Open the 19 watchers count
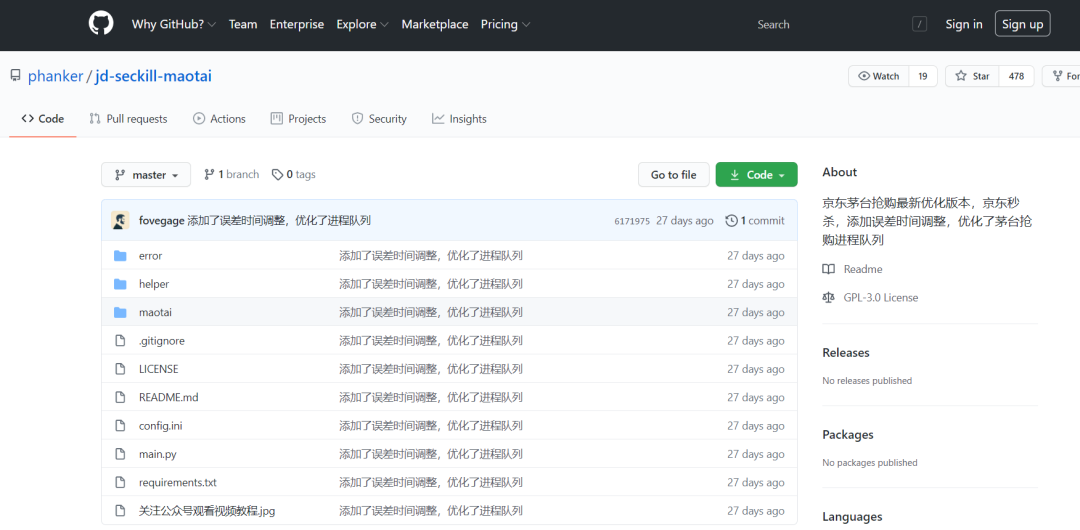This screenshot has height=530, width=1080. coord(923,77)
